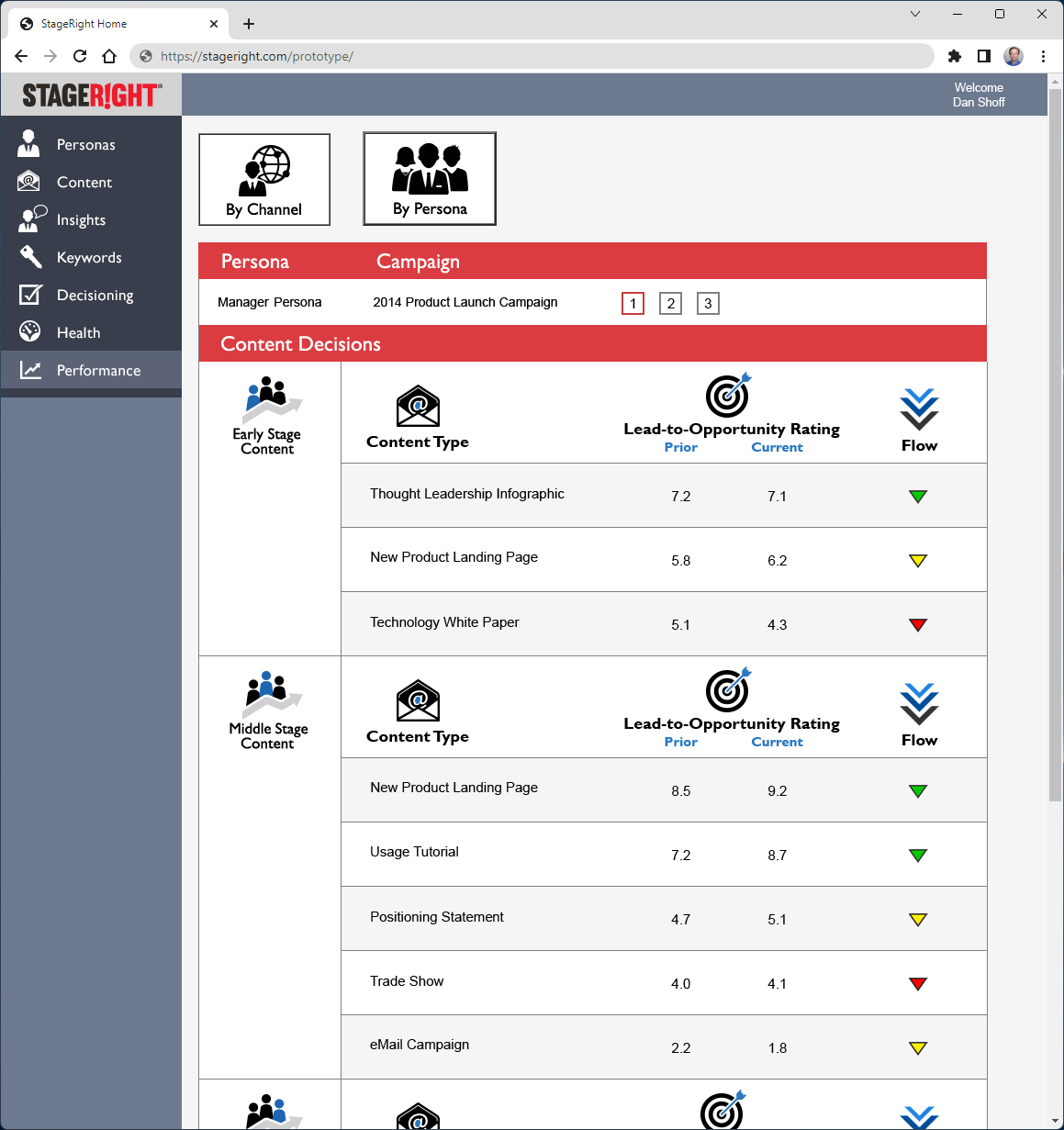Go back in browser
Viewport: 1064px width, 1130px height.
click(21, 56)
